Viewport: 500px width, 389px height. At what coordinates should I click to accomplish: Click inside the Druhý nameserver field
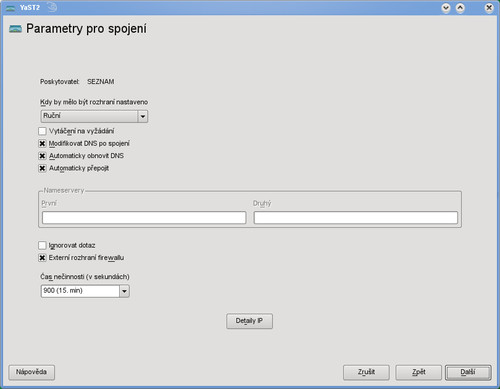(356, 218)
